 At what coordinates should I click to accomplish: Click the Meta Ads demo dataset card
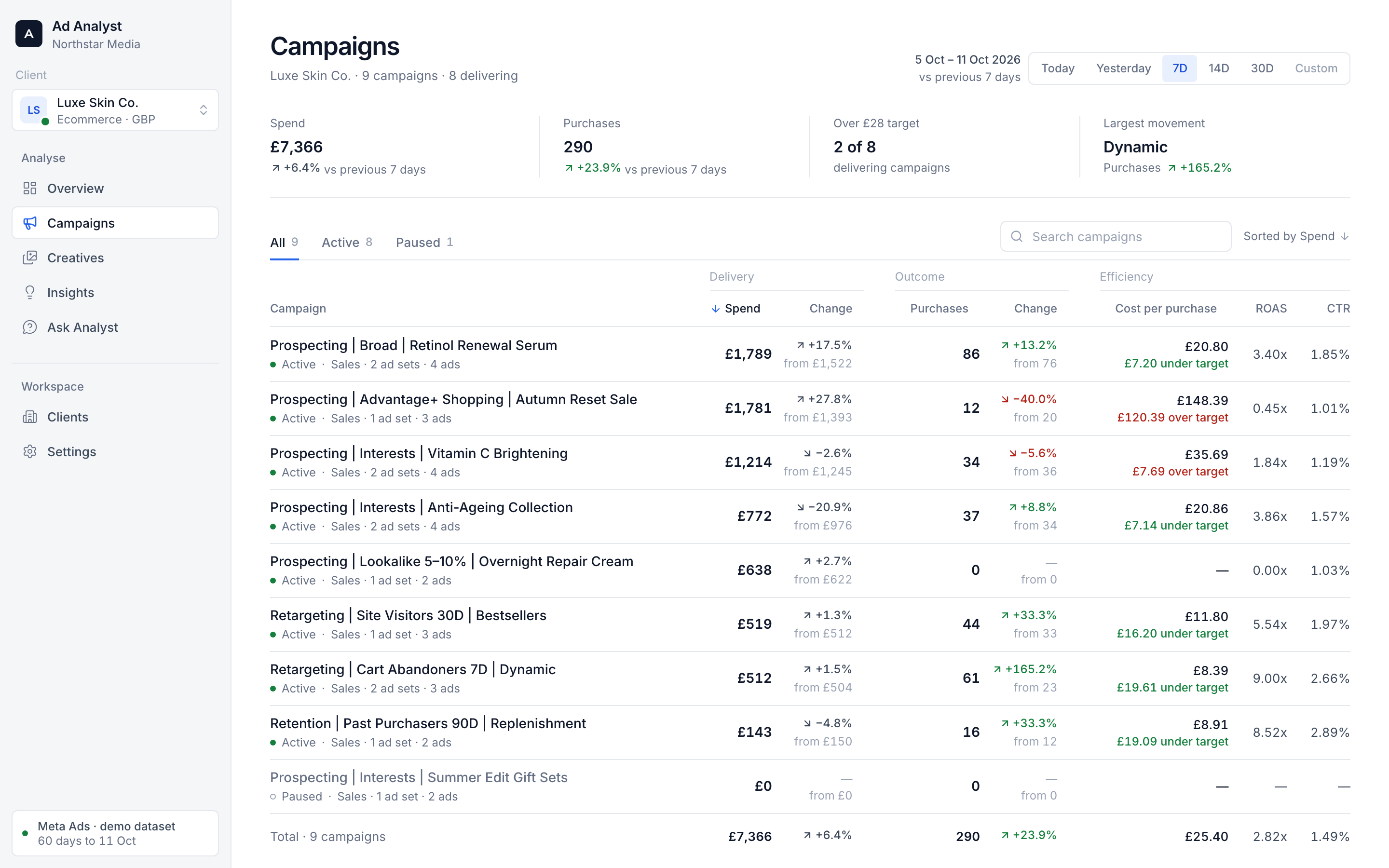pyautogui.click(x=115, y=833)
